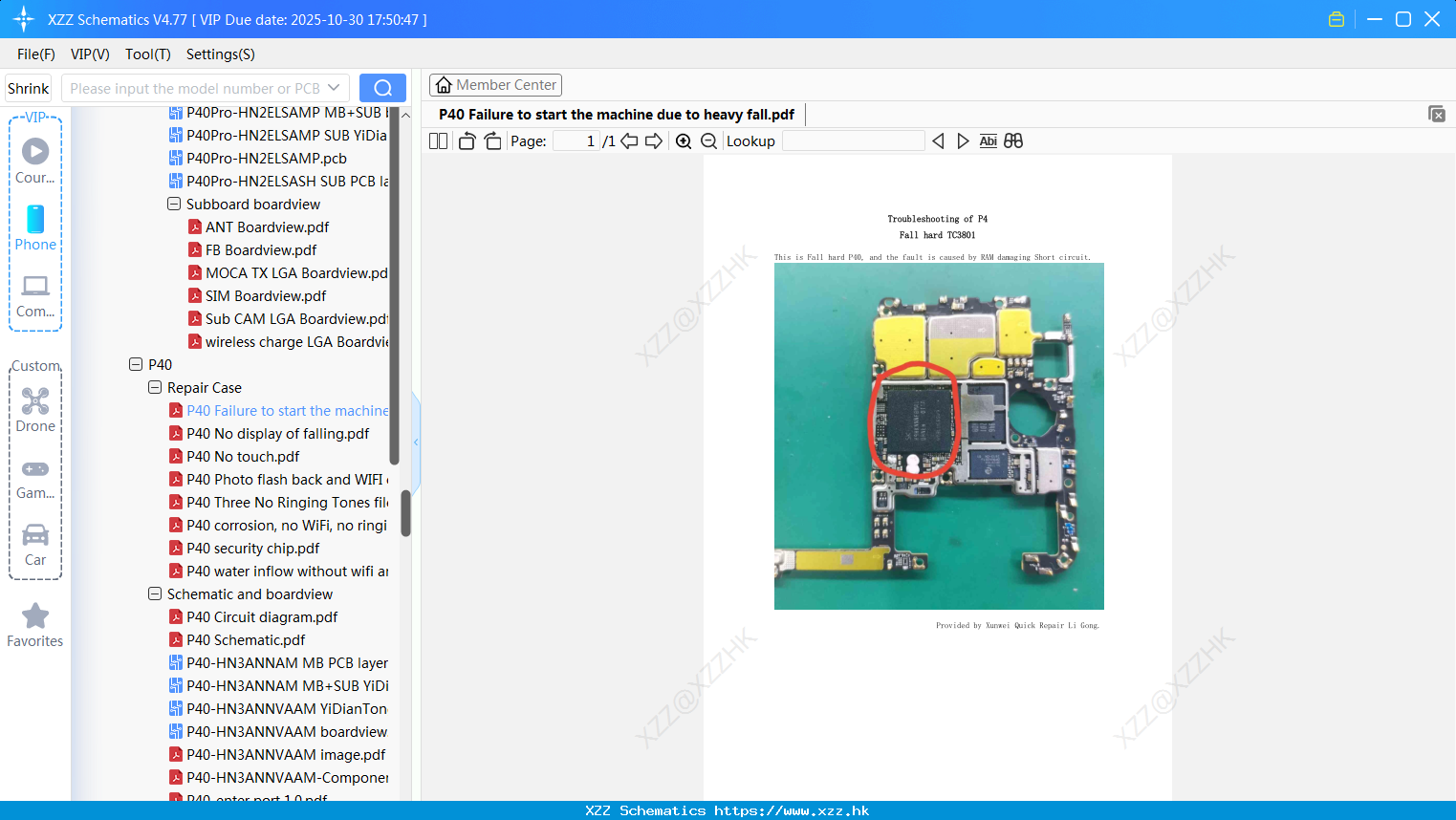Screen dimensions: 1456x820
Task: Open P40-HN3ANNAM MB PCB layer
Action: [x=278, y=662]
